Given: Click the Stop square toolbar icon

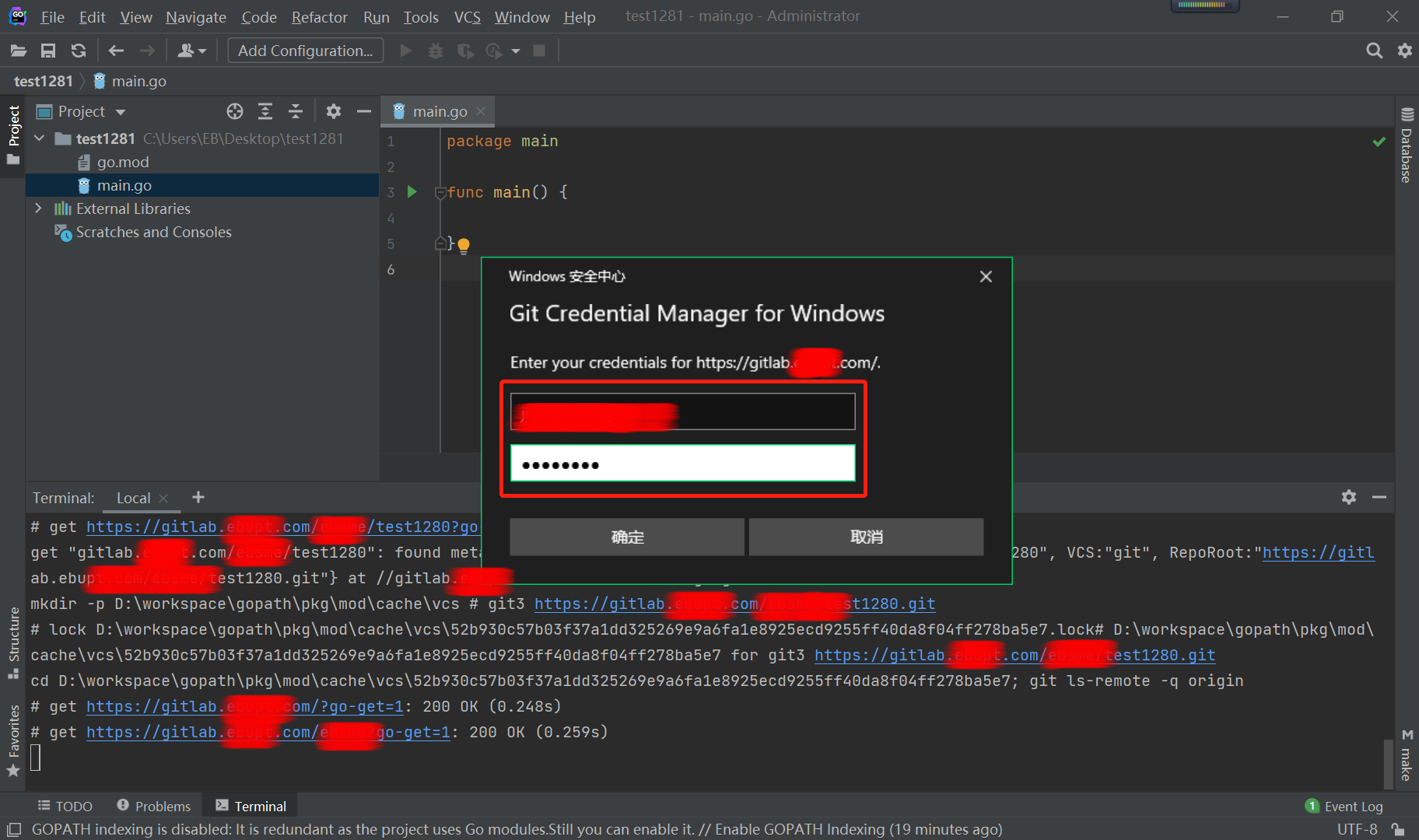Looking at the screenshot, I should pos(539,51).
